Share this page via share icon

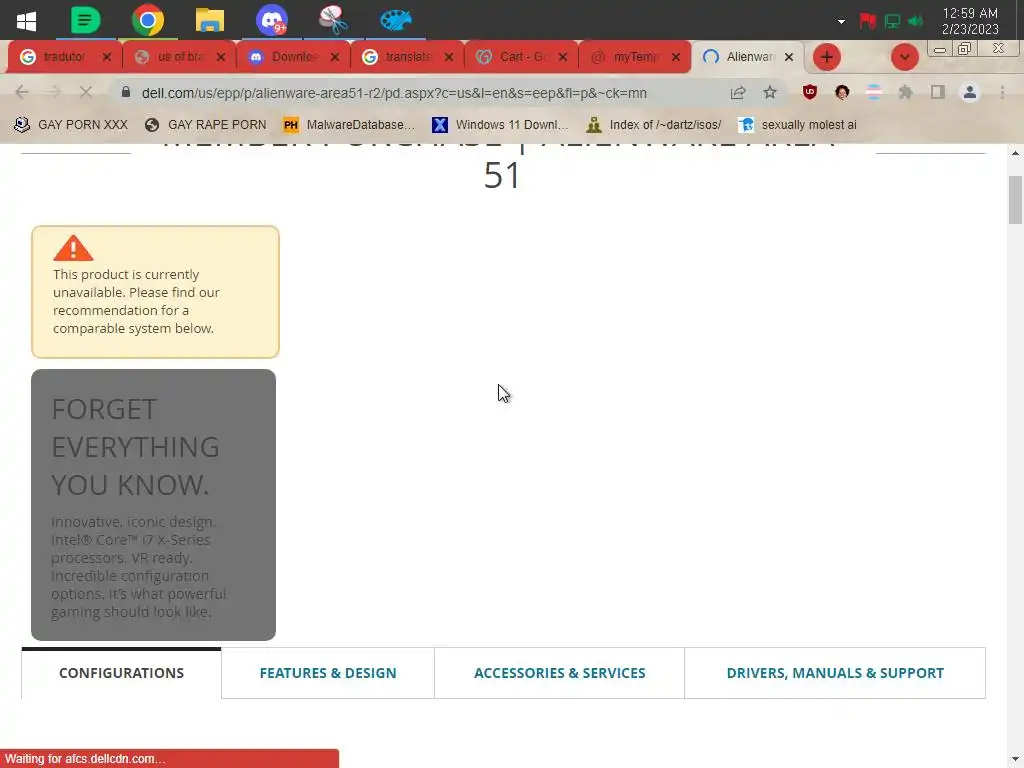pyautogui.click(x=738, y=92)
